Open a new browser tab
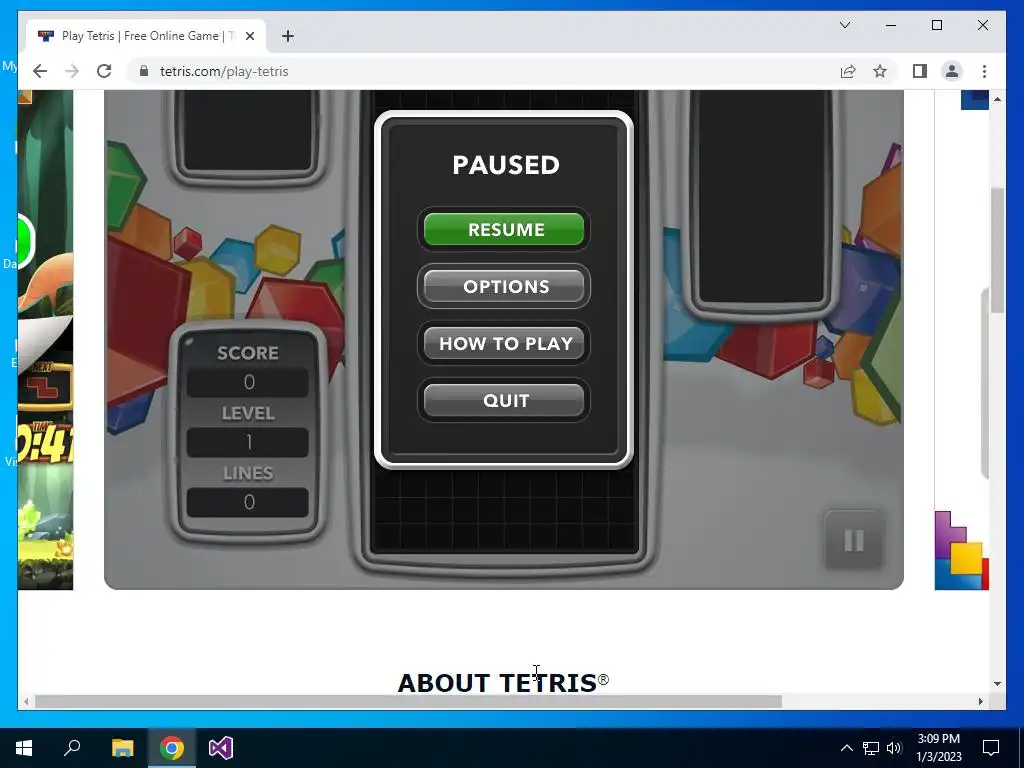This screenshot has height=768, width=1024. [x=287, y=36]
